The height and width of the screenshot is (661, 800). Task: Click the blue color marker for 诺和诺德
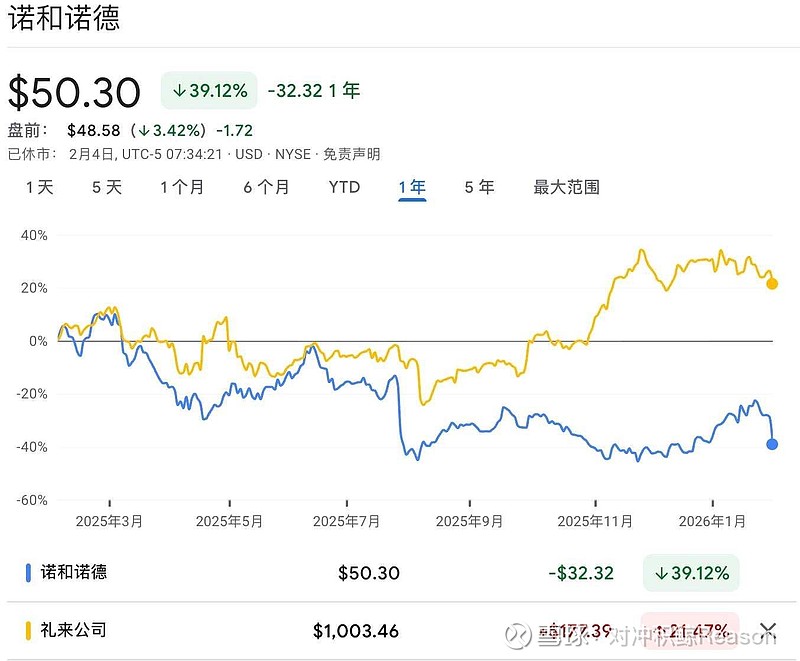tap(27, 573)
